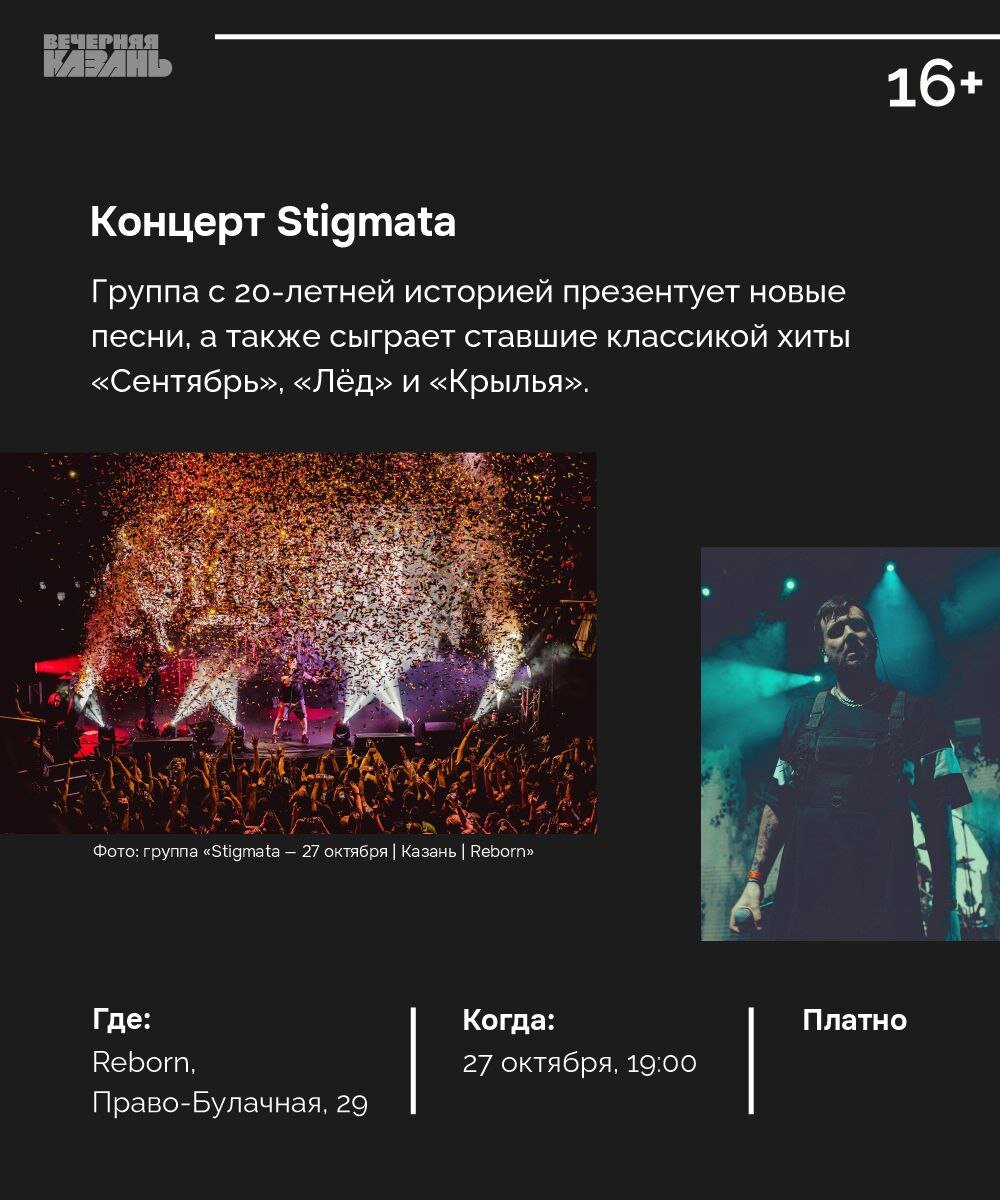Screen dimensions: 1000x1200
Task: Click the date 27 октября, 19:00
Action: click(x=579, y=1063)
